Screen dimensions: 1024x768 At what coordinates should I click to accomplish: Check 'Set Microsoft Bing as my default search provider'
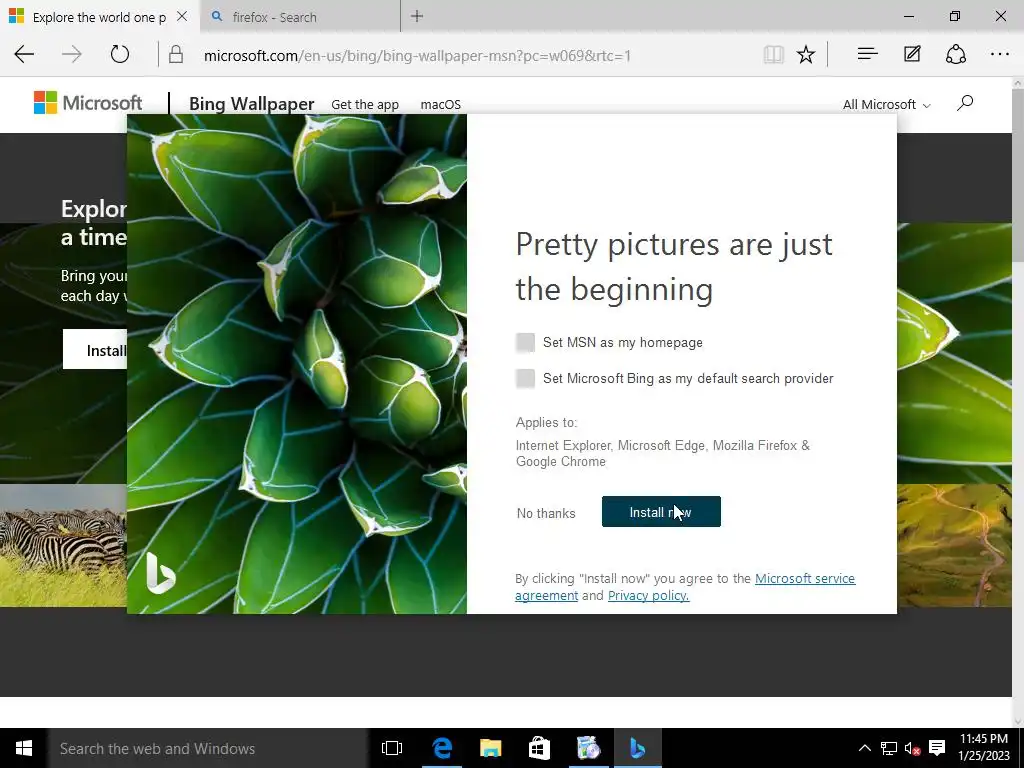tap(525, 378)
